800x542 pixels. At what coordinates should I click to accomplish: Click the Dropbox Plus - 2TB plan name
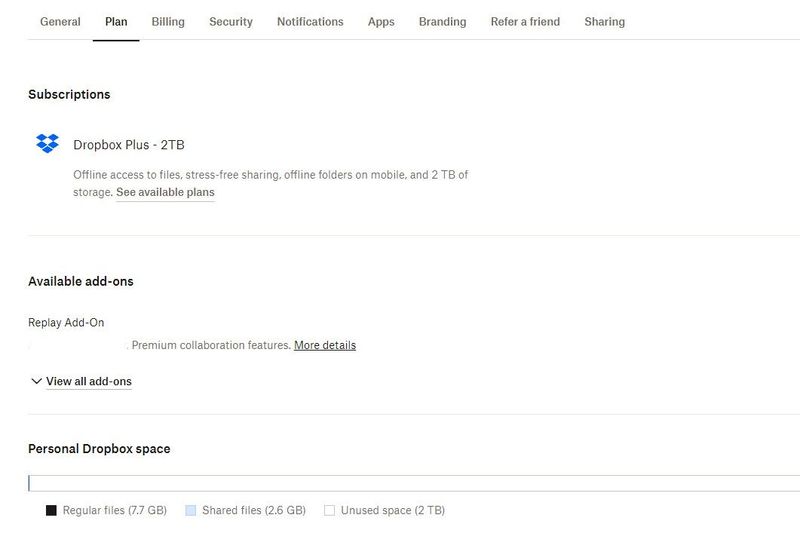click(129, 144)
